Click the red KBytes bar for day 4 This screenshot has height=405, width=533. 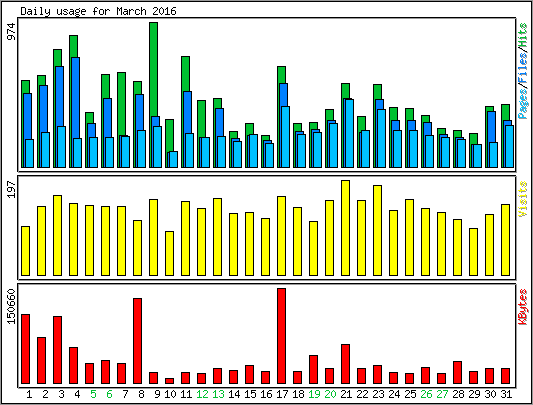(73, 366)
